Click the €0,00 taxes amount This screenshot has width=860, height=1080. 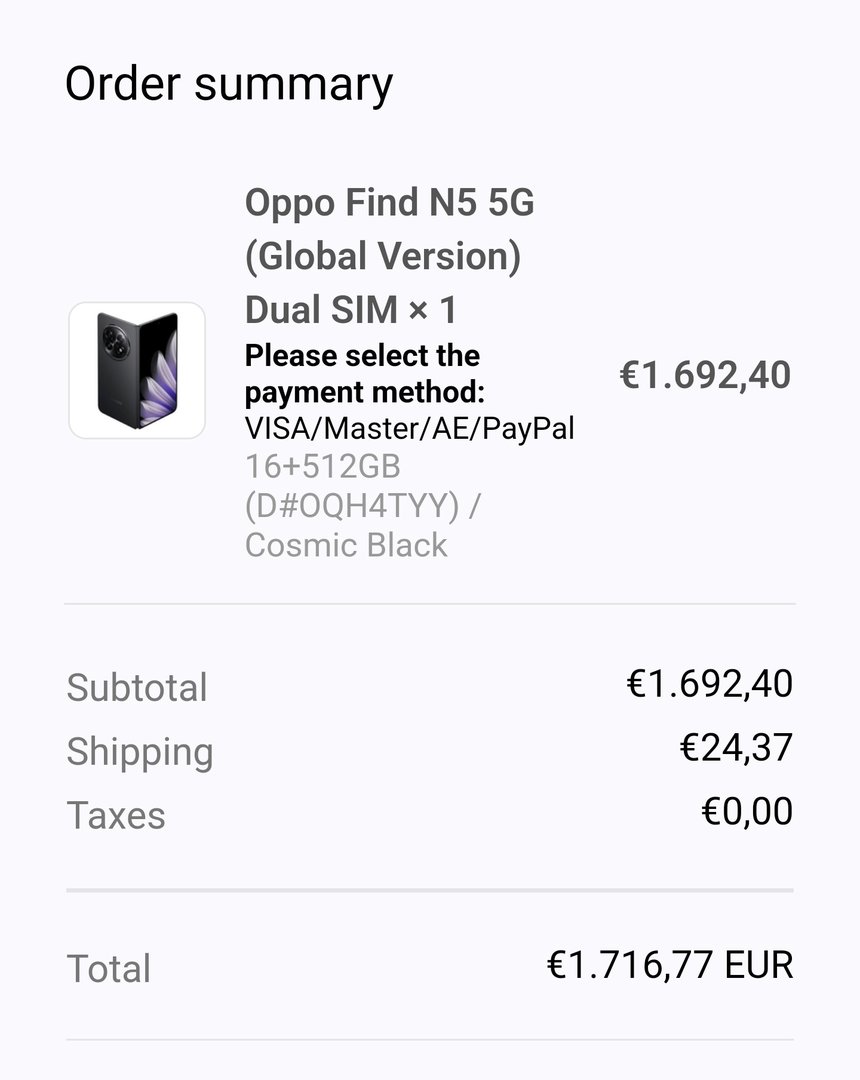(747, 811)
